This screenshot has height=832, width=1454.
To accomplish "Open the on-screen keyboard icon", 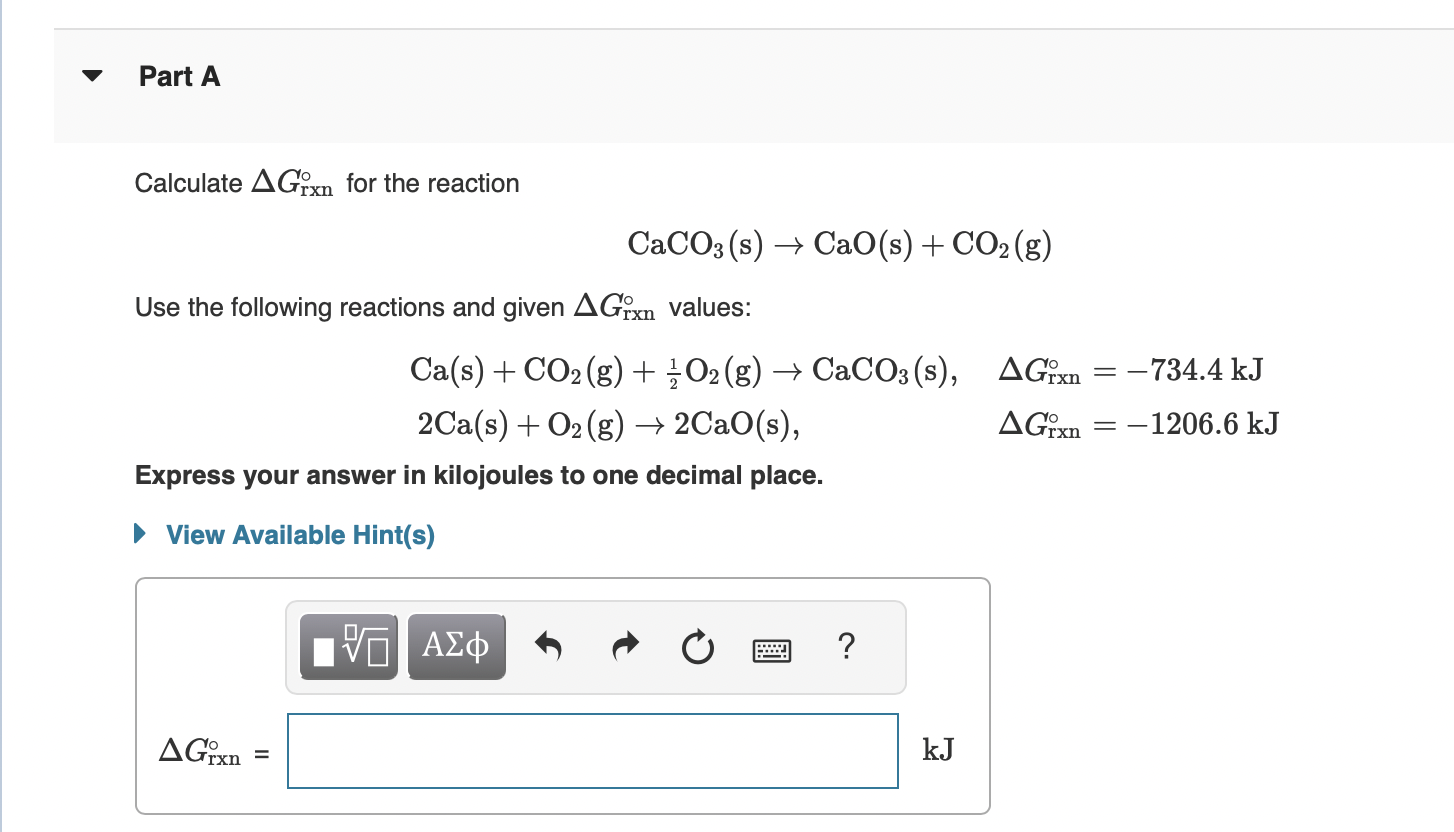I will [x=770, y=649].
